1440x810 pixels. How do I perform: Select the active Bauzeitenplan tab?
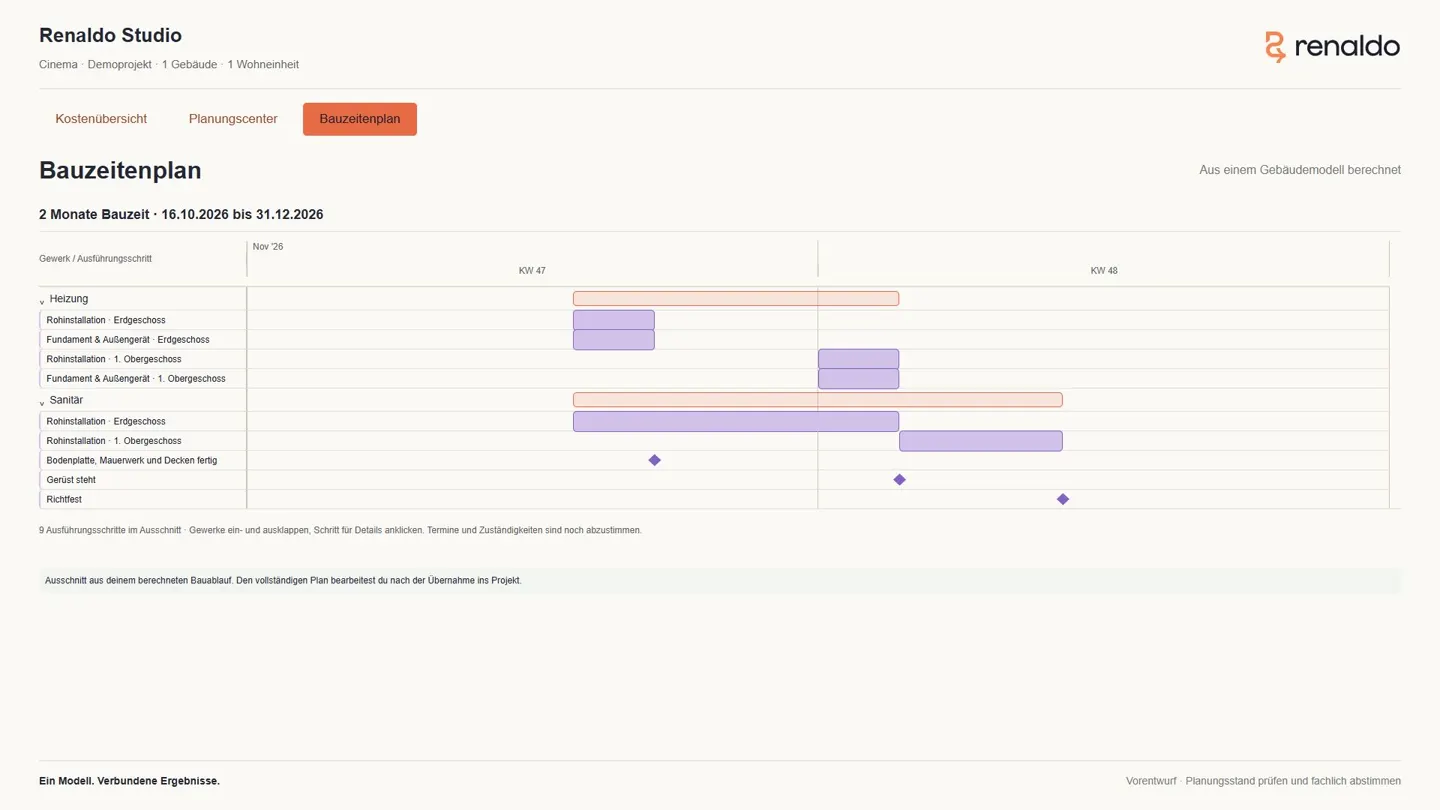[x=360, y=119]
